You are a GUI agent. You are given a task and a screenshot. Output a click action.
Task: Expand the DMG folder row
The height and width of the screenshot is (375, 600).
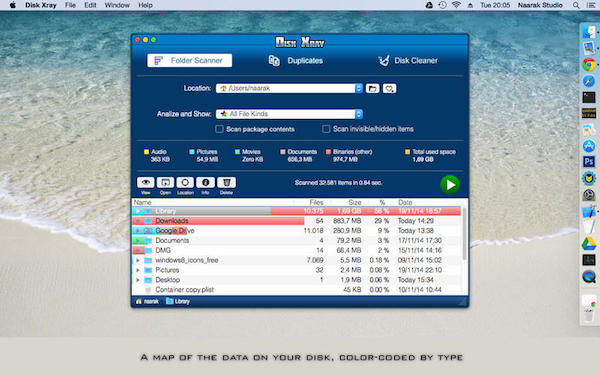(x=138, y=251)
